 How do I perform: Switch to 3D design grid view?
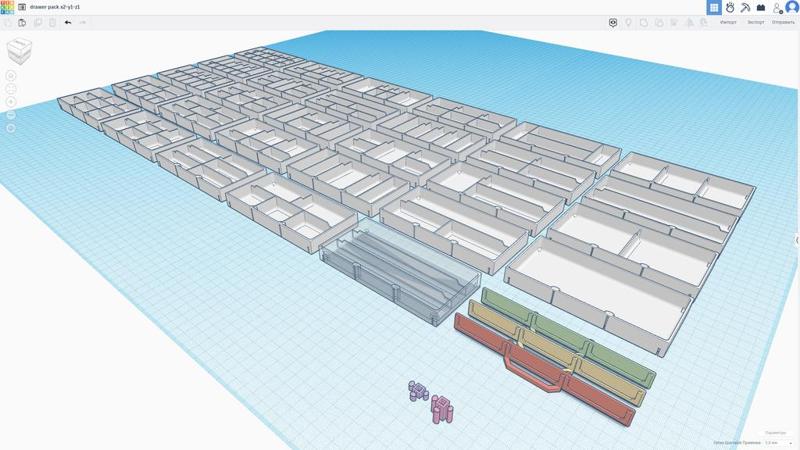[x=714, y=7]
